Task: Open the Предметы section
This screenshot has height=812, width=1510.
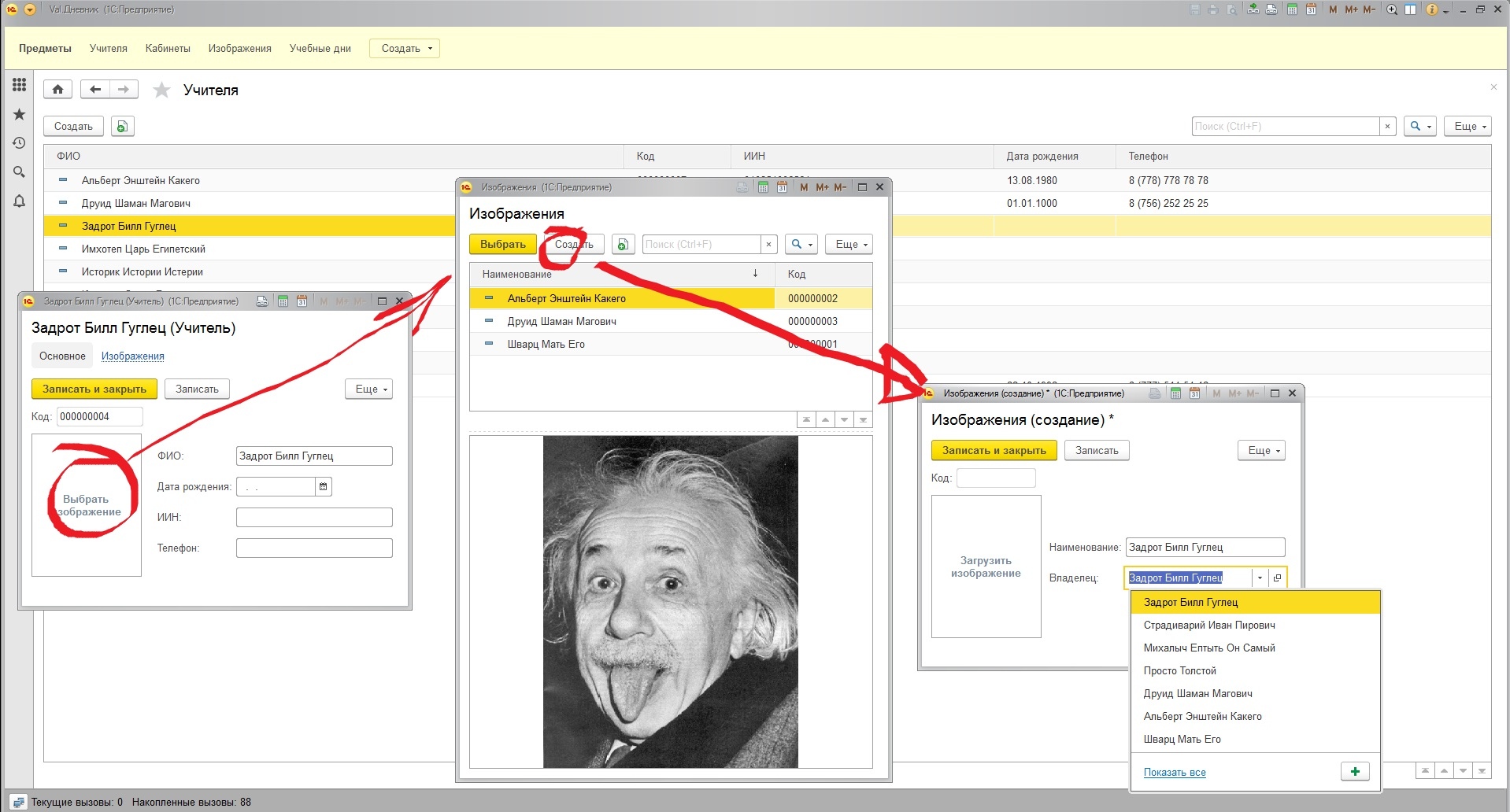Action: 45,49
